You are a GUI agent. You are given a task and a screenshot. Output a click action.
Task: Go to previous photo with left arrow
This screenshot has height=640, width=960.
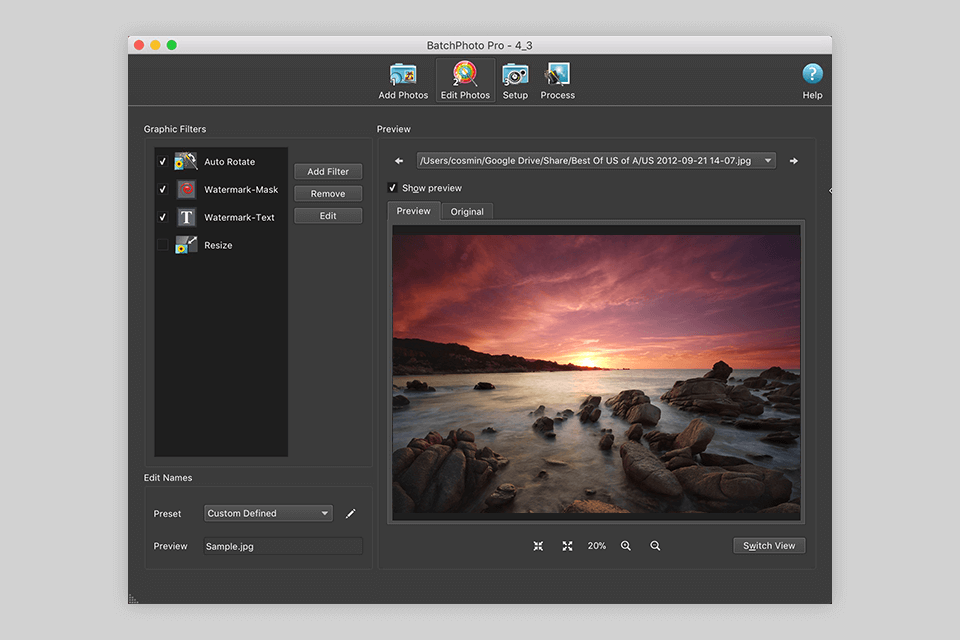pos(399,161)
